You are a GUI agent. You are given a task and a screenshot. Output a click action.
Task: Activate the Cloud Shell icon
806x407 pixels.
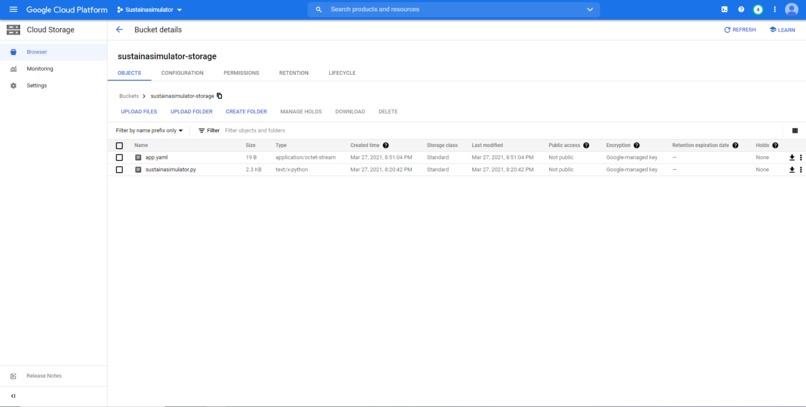724,9
